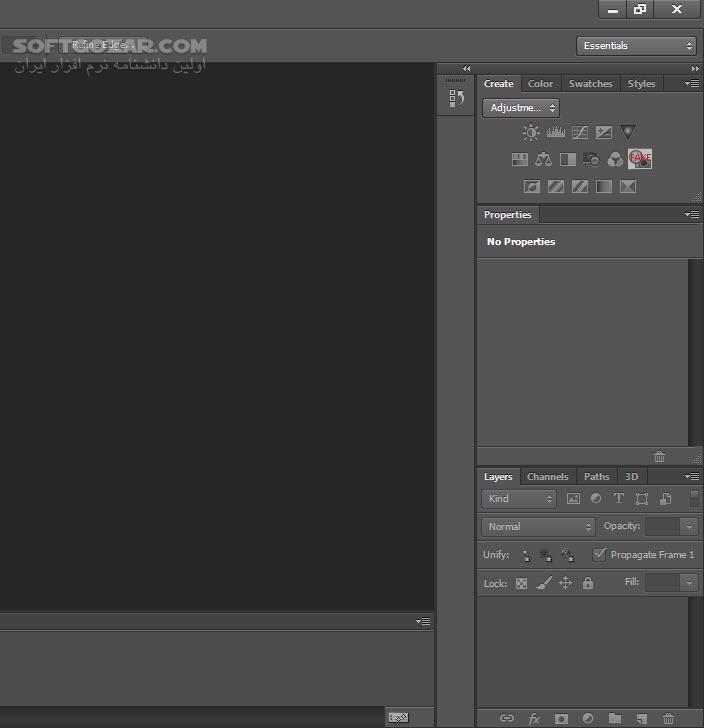Image resolution: width=704 pixels, height=728 pixels.
Task: Create new fill or adjustment layer icon
Action: click(x=588, y=718)
